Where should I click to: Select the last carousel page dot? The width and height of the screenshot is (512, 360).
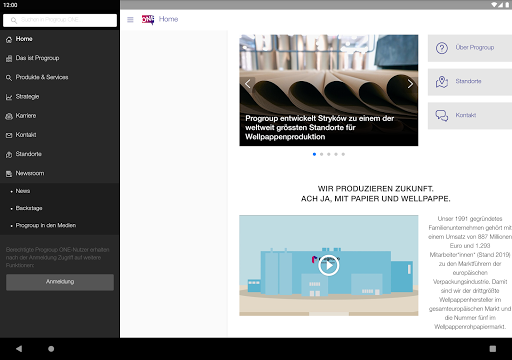[343, 154]
